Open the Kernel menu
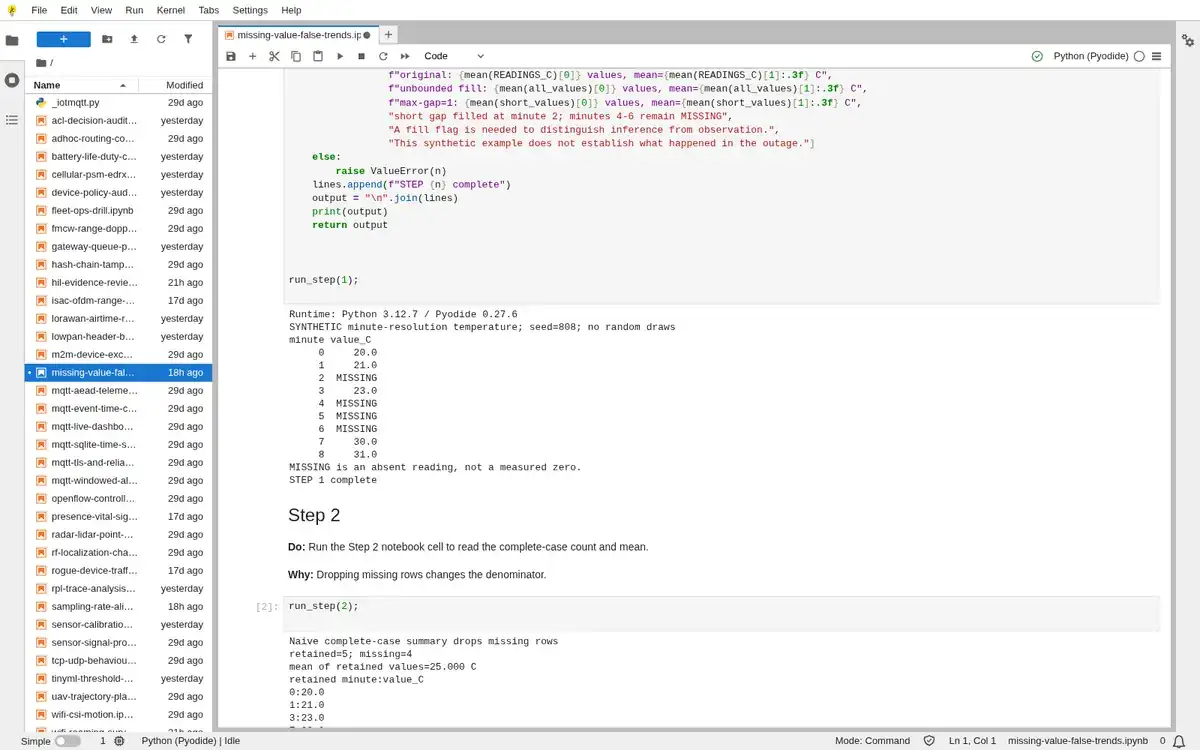The width and height of the screenshot is (1200, 750). pos(171,10)
